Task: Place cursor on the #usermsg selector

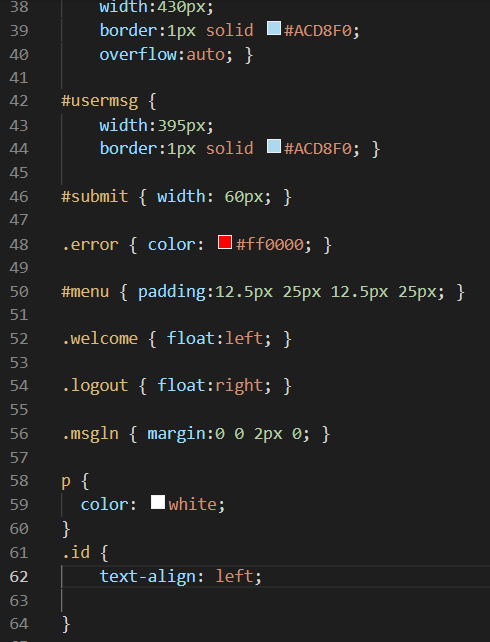Action: coord(99,101)
